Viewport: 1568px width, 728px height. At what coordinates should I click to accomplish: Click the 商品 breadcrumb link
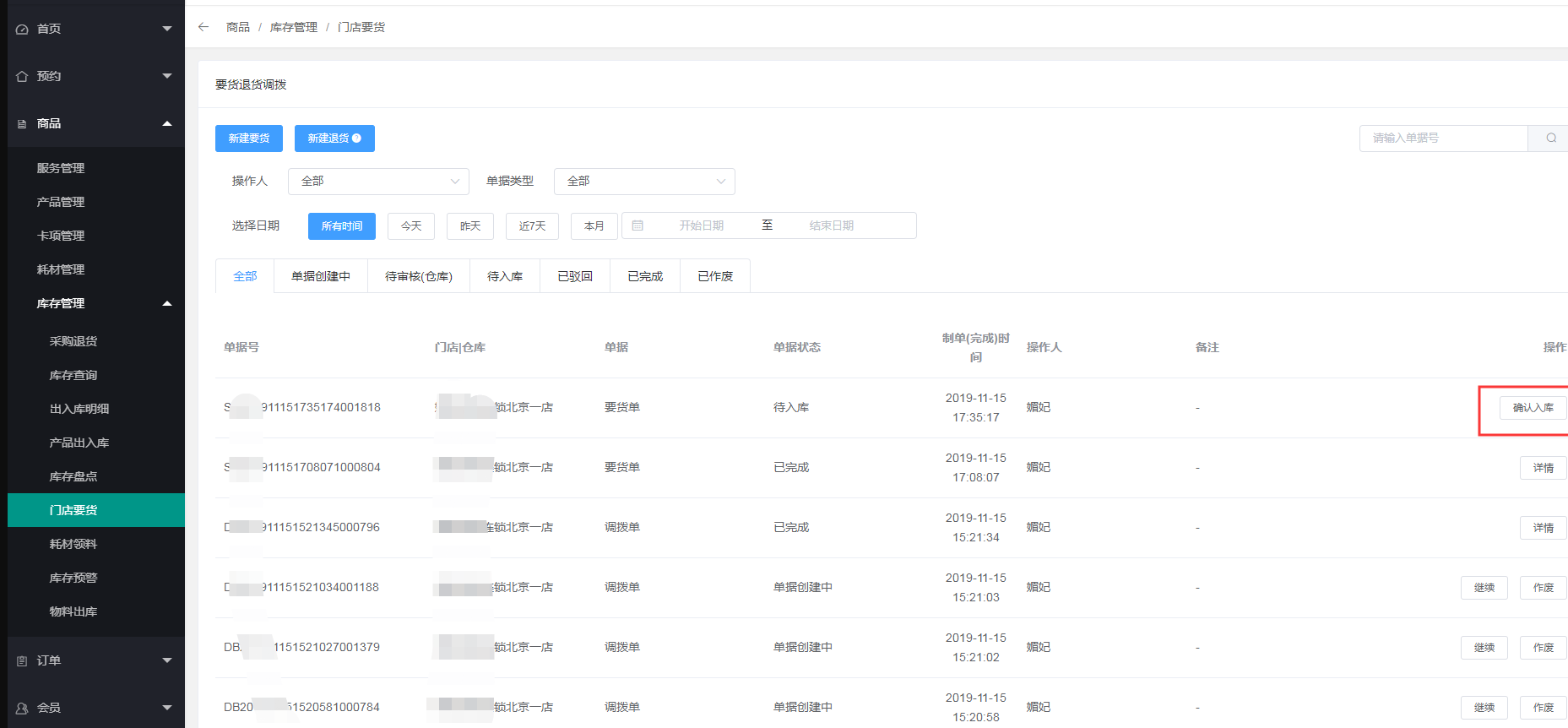[238, 27]
